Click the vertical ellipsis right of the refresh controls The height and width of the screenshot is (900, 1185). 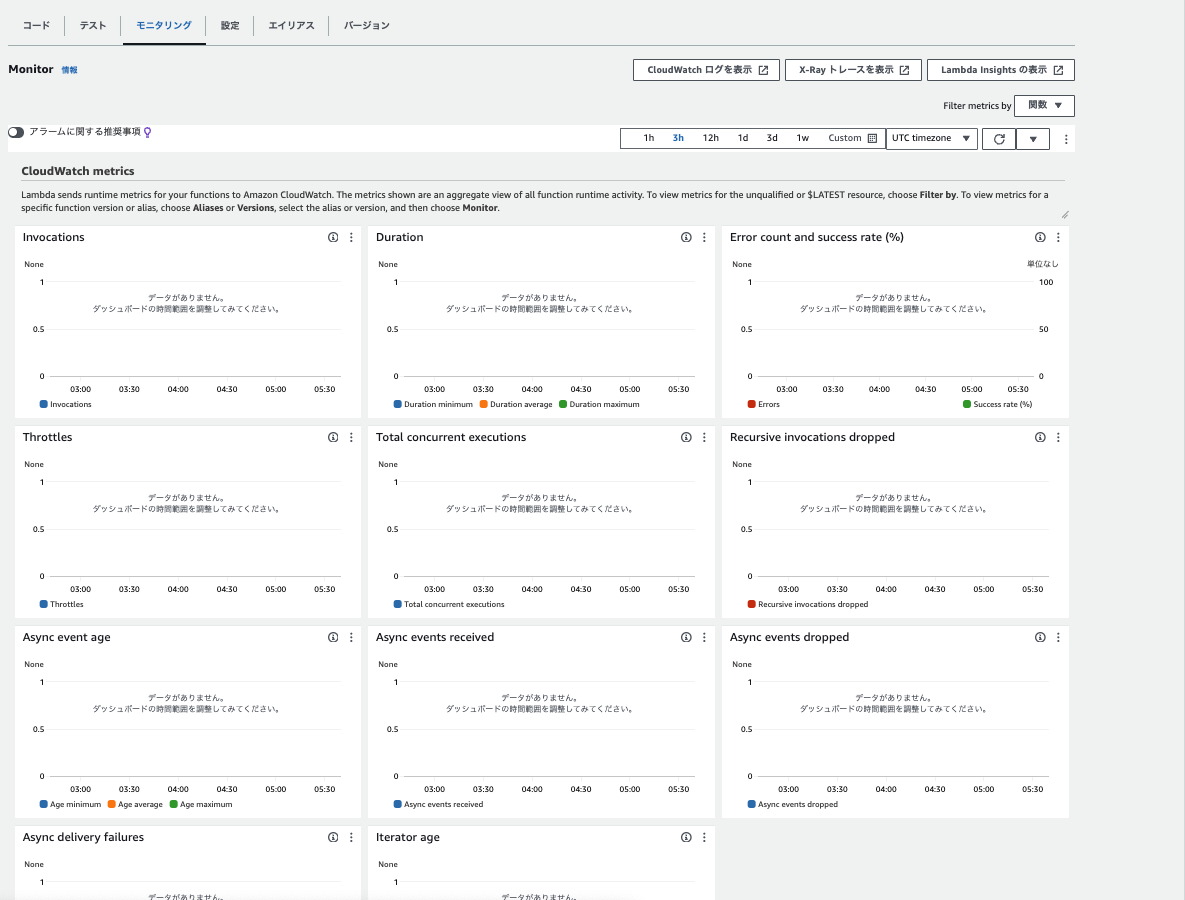point(1066,138)
